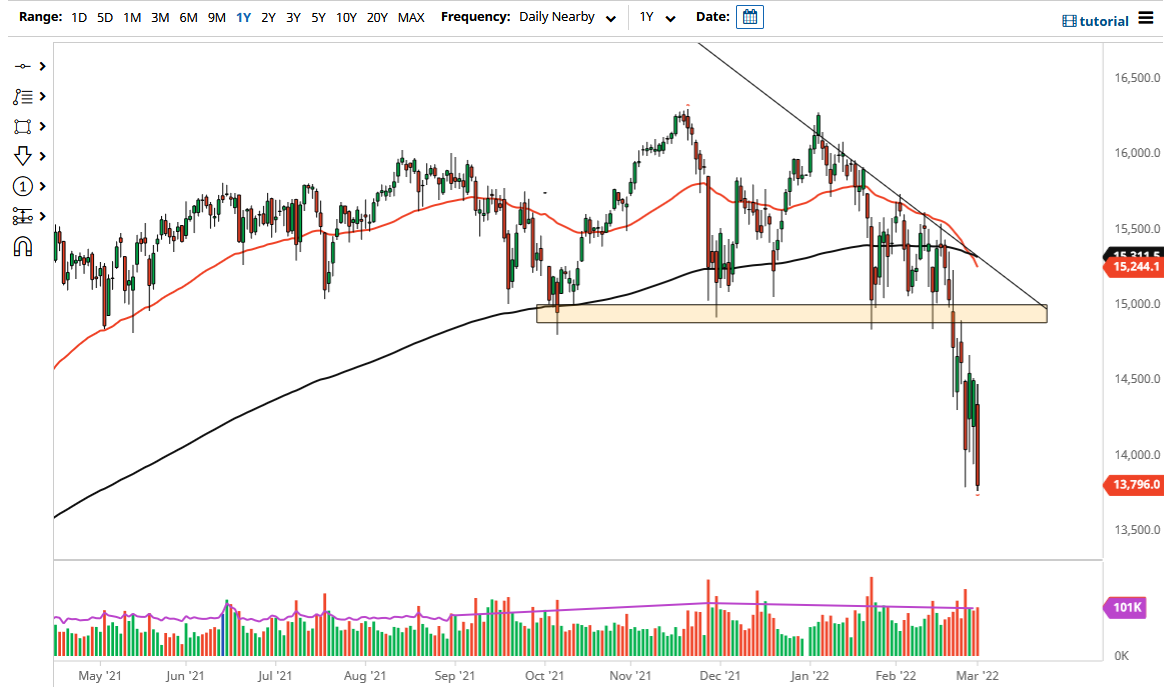Expand the arrow tool options chevron

[40, 156]
